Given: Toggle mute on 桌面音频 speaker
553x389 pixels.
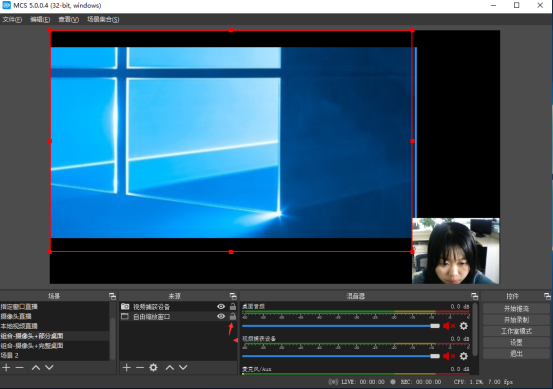Looking at the screenshot, I should pyautogui.click(x=449, y=326).
